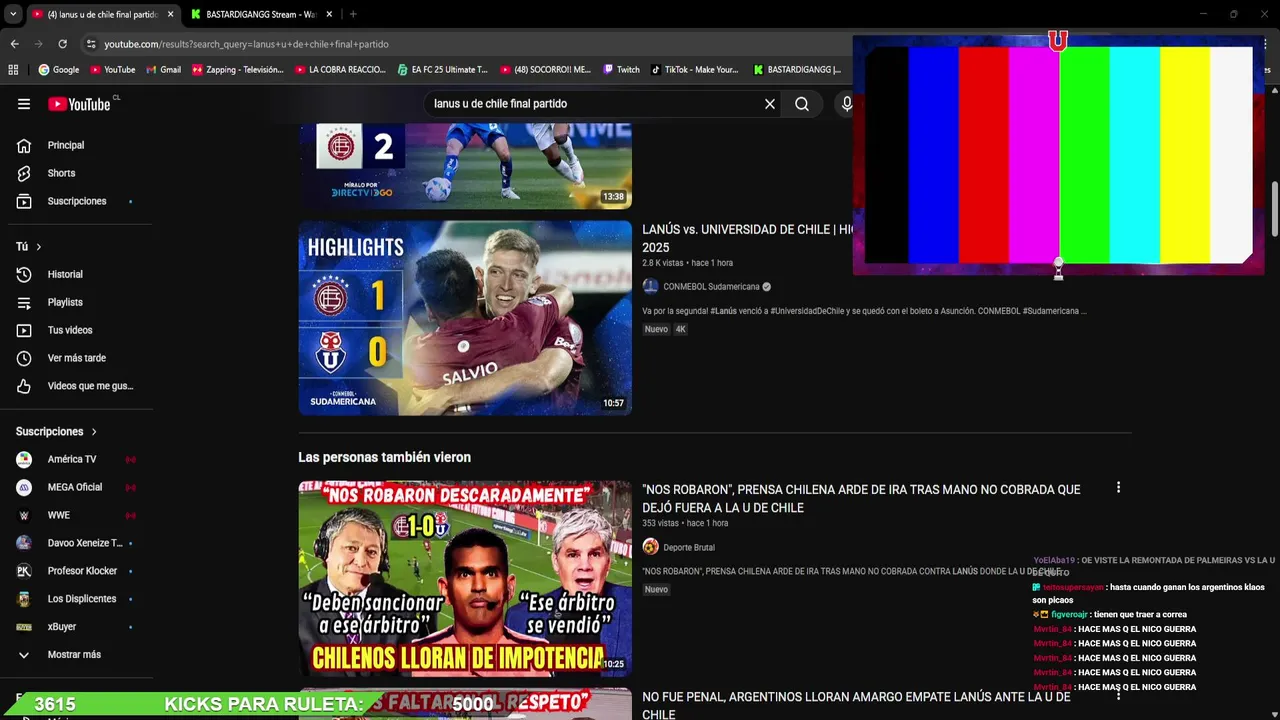This screenshot has height=720, width=1280.
Task: Expand the Tú section chevron
Action: tap(39, 246)
